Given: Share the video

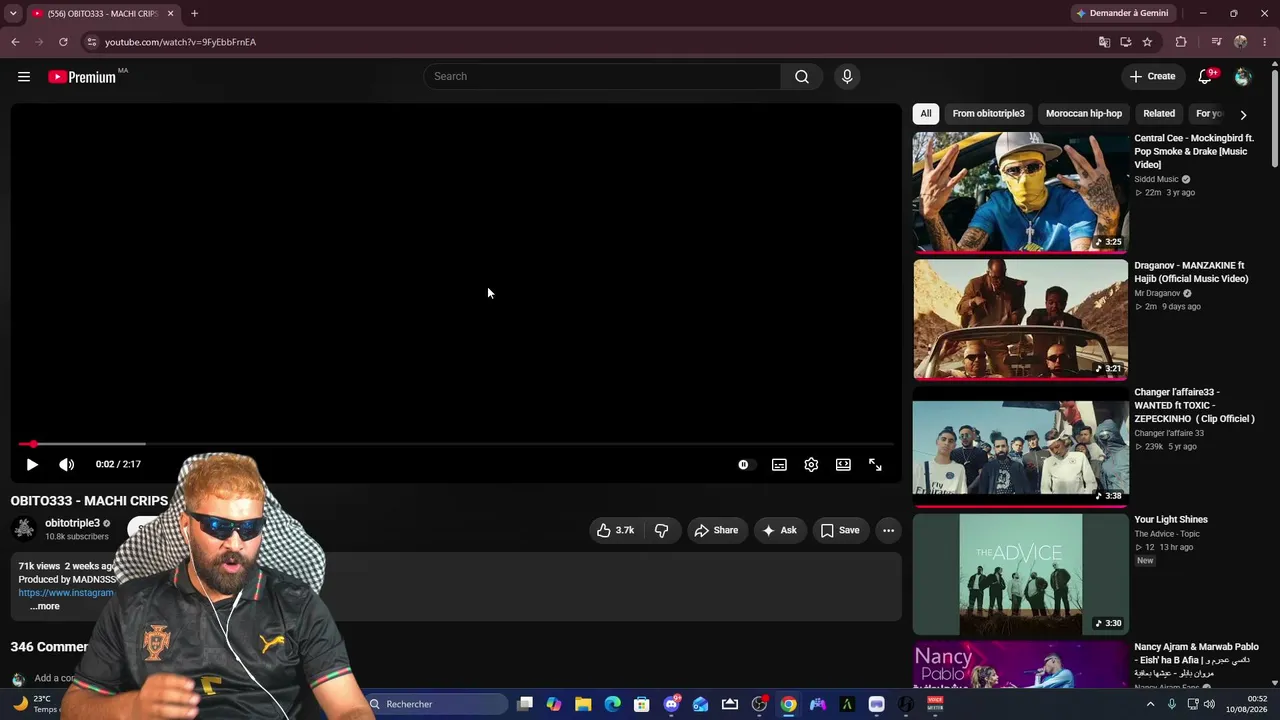Looking at the screenshot, I should [x=717, y=531].
